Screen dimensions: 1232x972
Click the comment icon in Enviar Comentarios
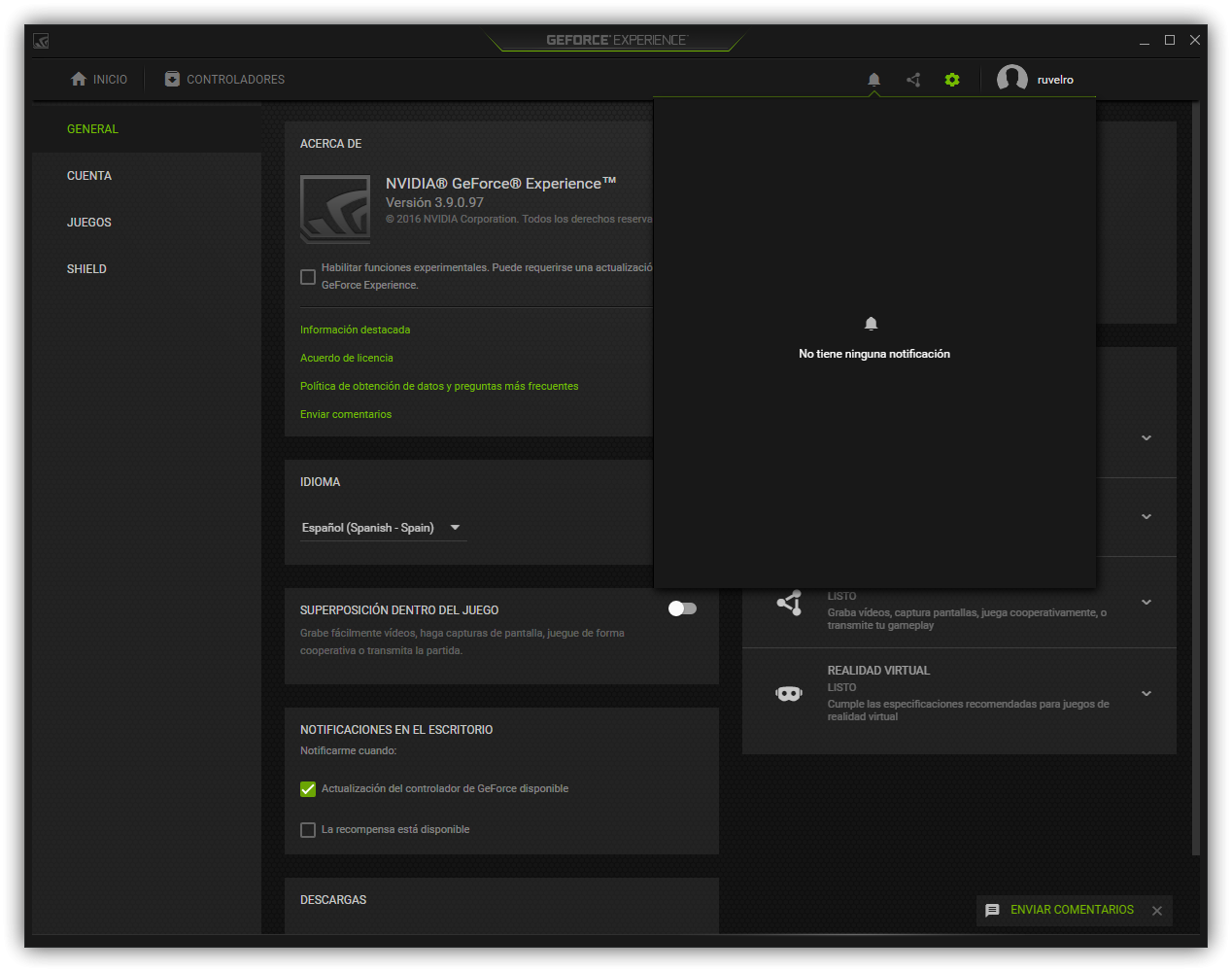click(992, 911)
